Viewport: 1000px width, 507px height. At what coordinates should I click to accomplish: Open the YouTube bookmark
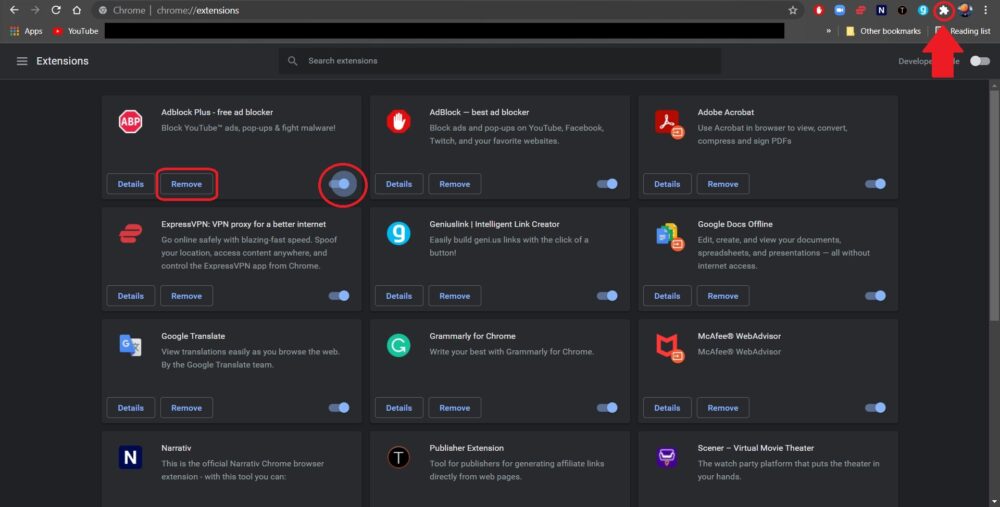[75, 31]
